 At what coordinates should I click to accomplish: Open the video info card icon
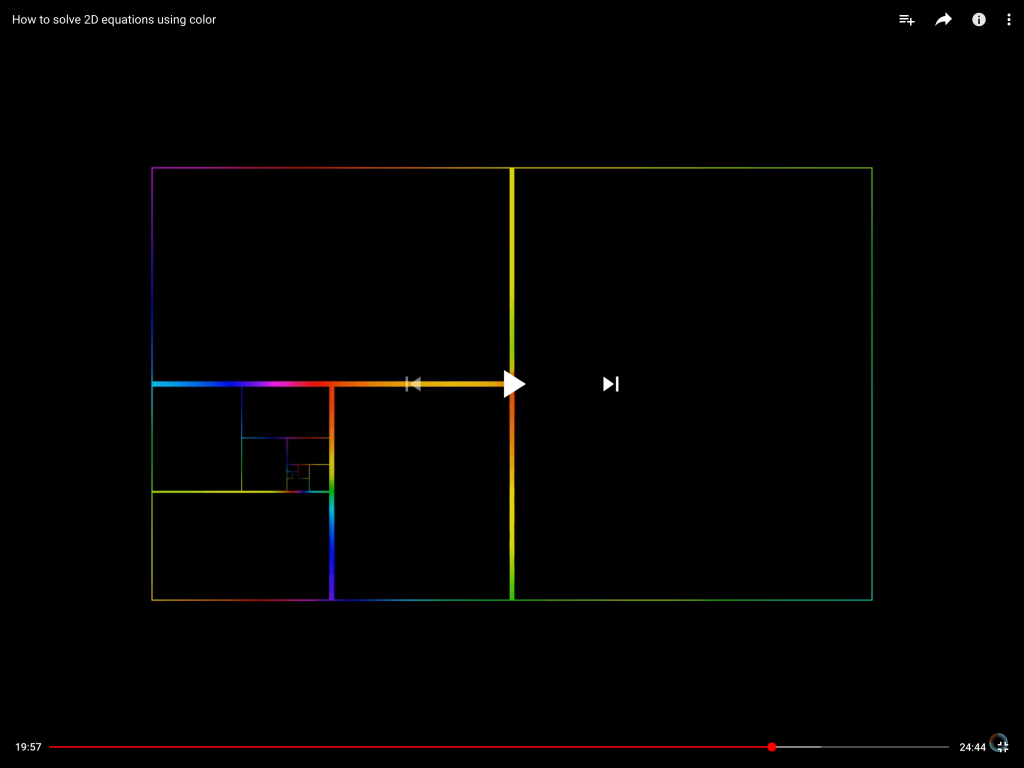click(979, 20)
